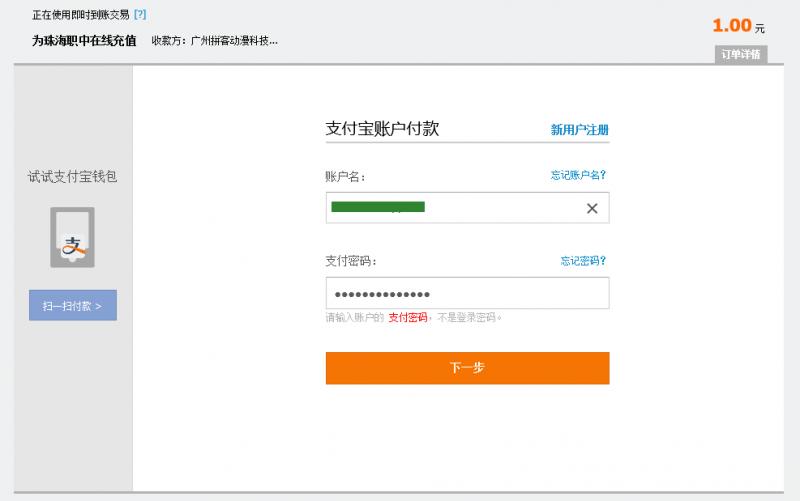The height and width of the screenshot is (501, 800).
Task: Open the 订单详情 order details tab
Action: 741,54
